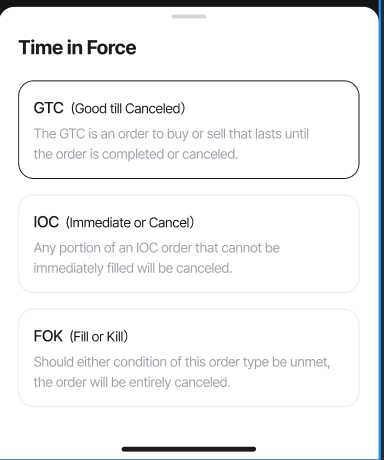
Task: Select the GTC Good till Canceled option
Action: click(x=189, y=129)
